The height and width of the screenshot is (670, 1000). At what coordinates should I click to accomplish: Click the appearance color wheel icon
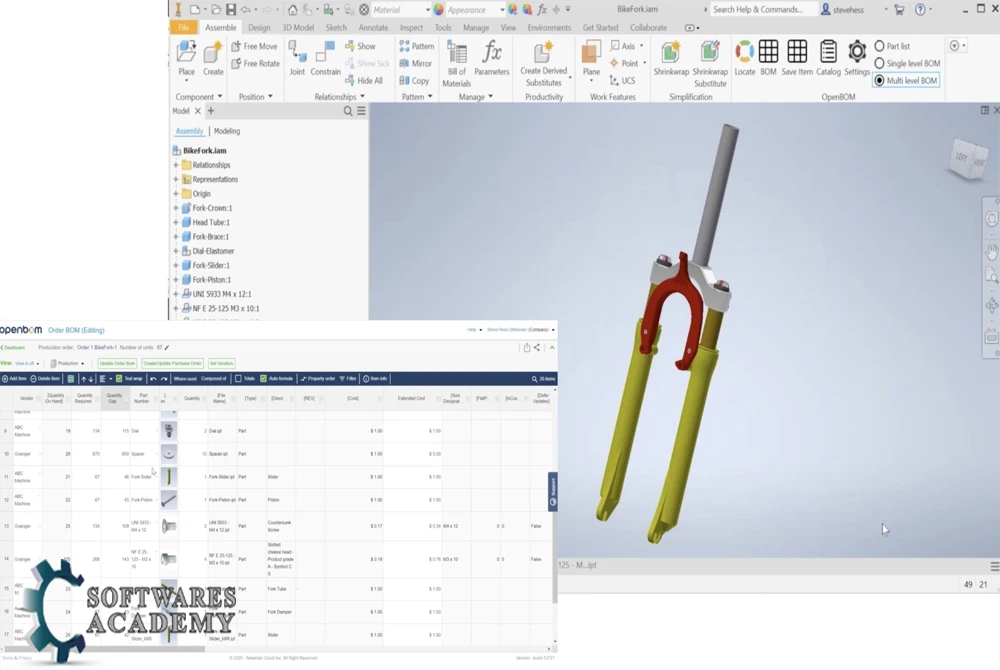pos(439,10)
